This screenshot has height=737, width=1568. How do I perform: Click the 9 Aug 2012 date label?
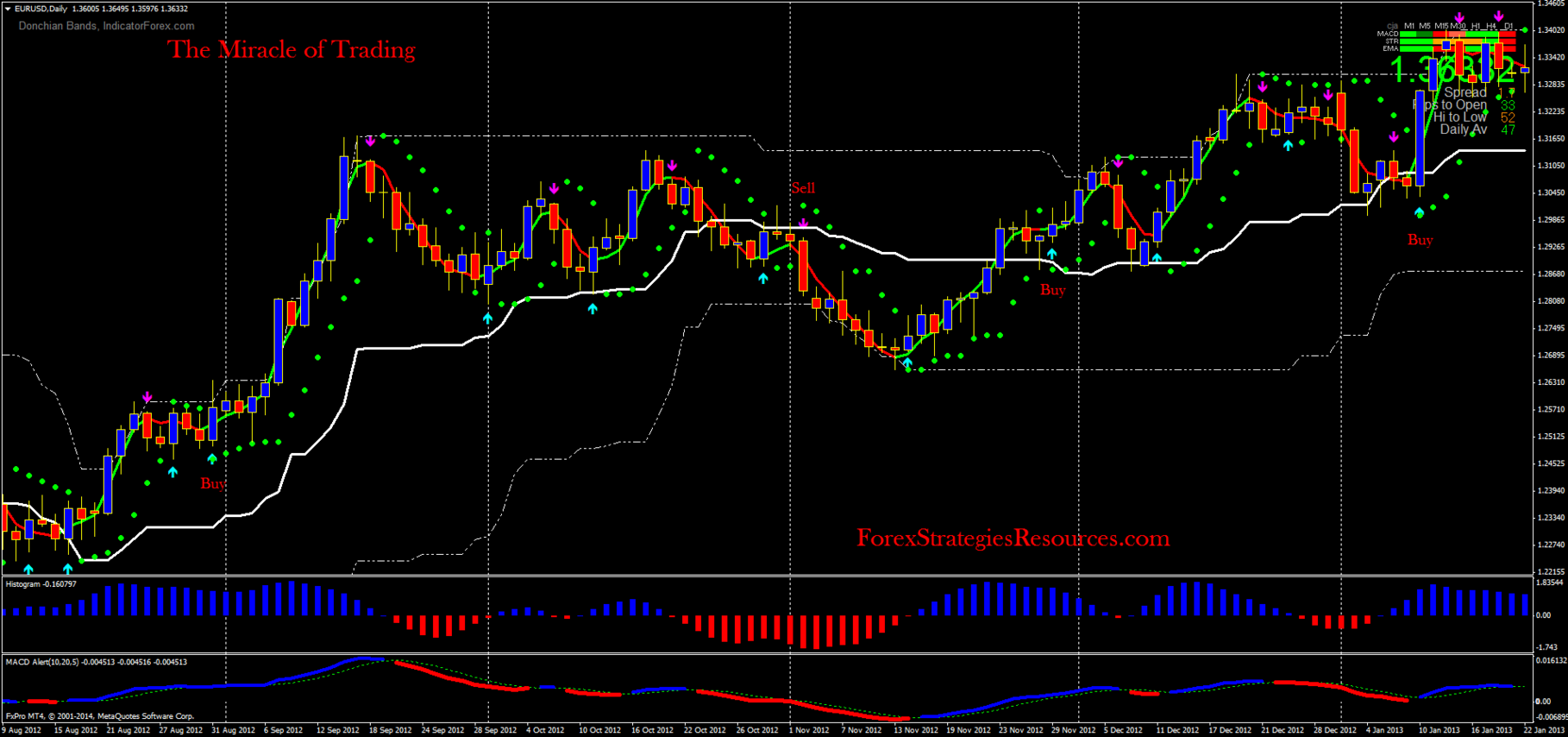pos(22,730)
